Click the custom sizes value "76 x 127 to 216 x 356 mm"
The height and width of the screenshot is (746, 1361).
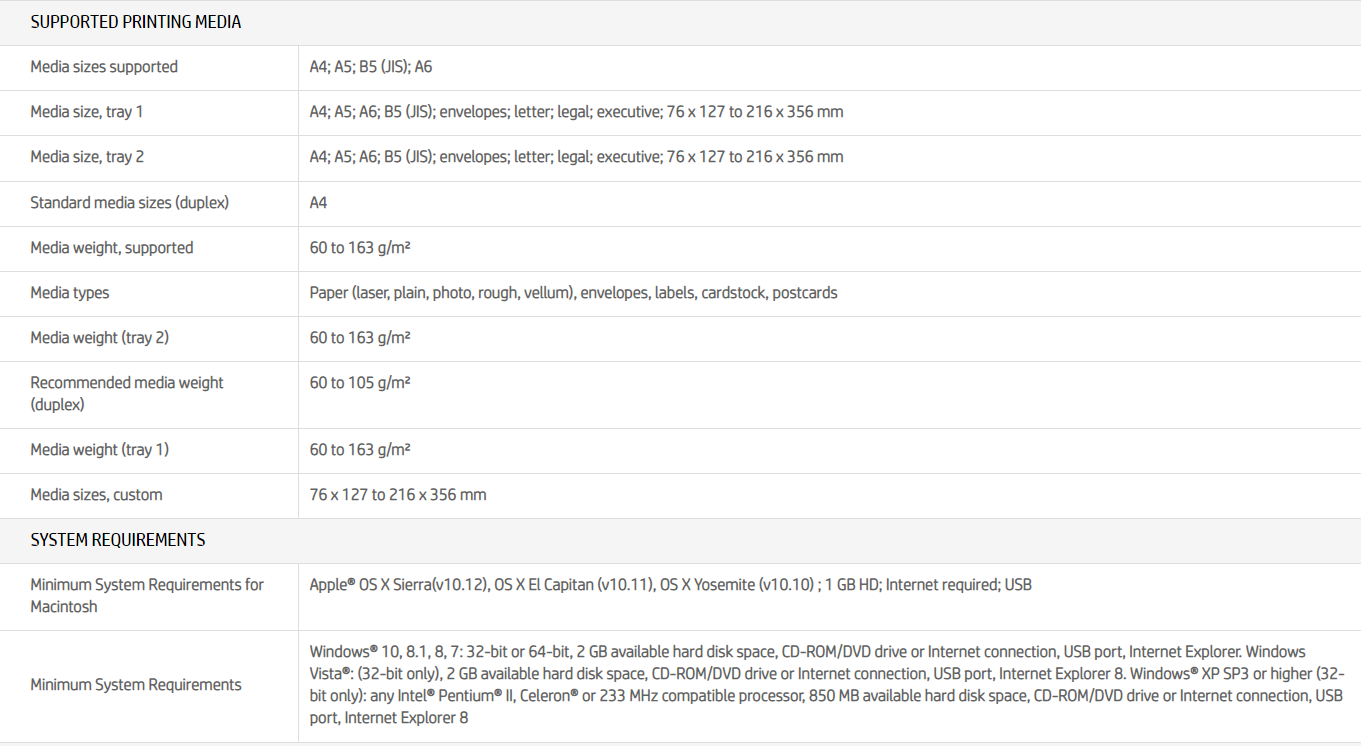point(398,495)
